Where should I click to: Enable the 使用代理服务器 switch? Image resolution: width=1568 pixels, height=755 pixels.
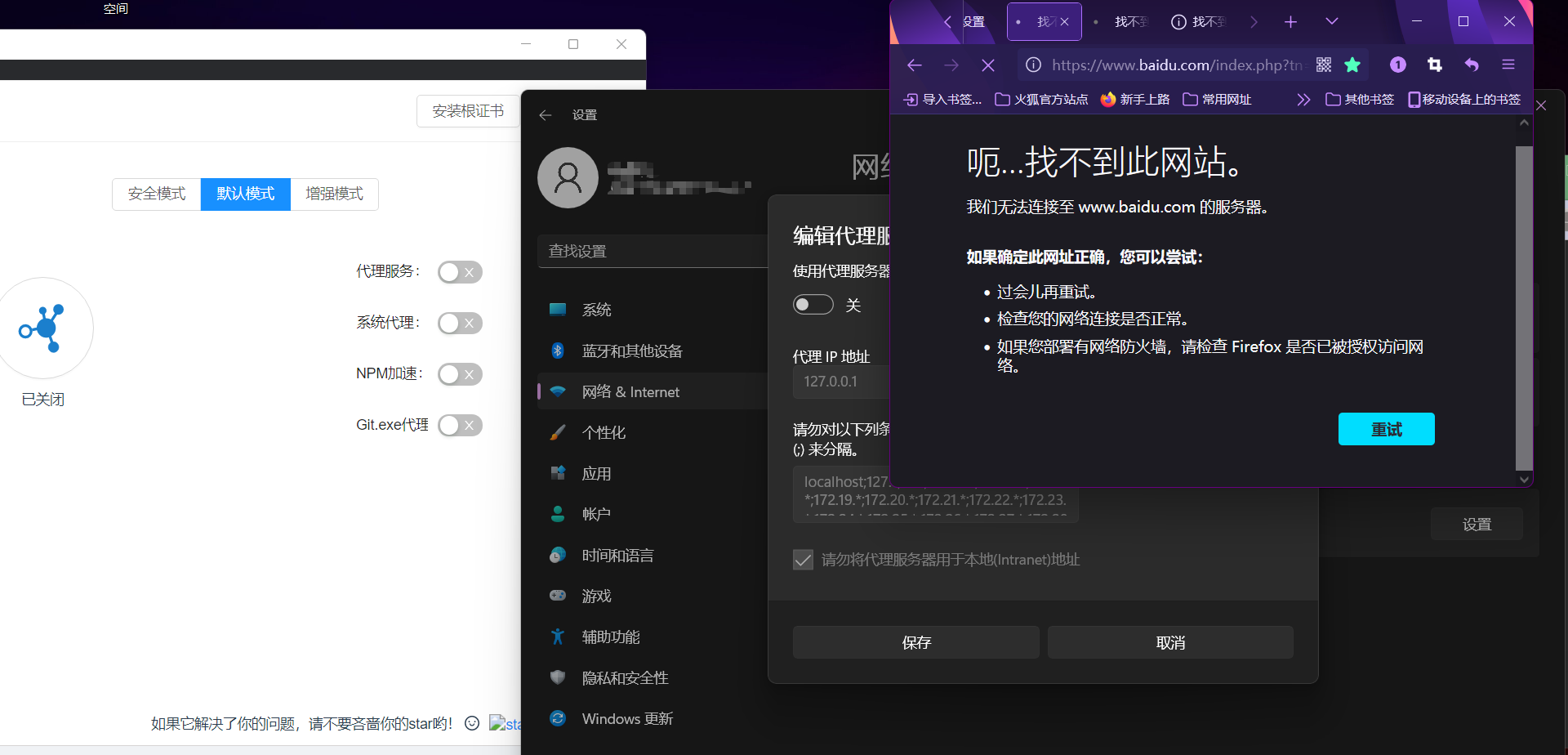pyautogui.click(x=813, y=304)
